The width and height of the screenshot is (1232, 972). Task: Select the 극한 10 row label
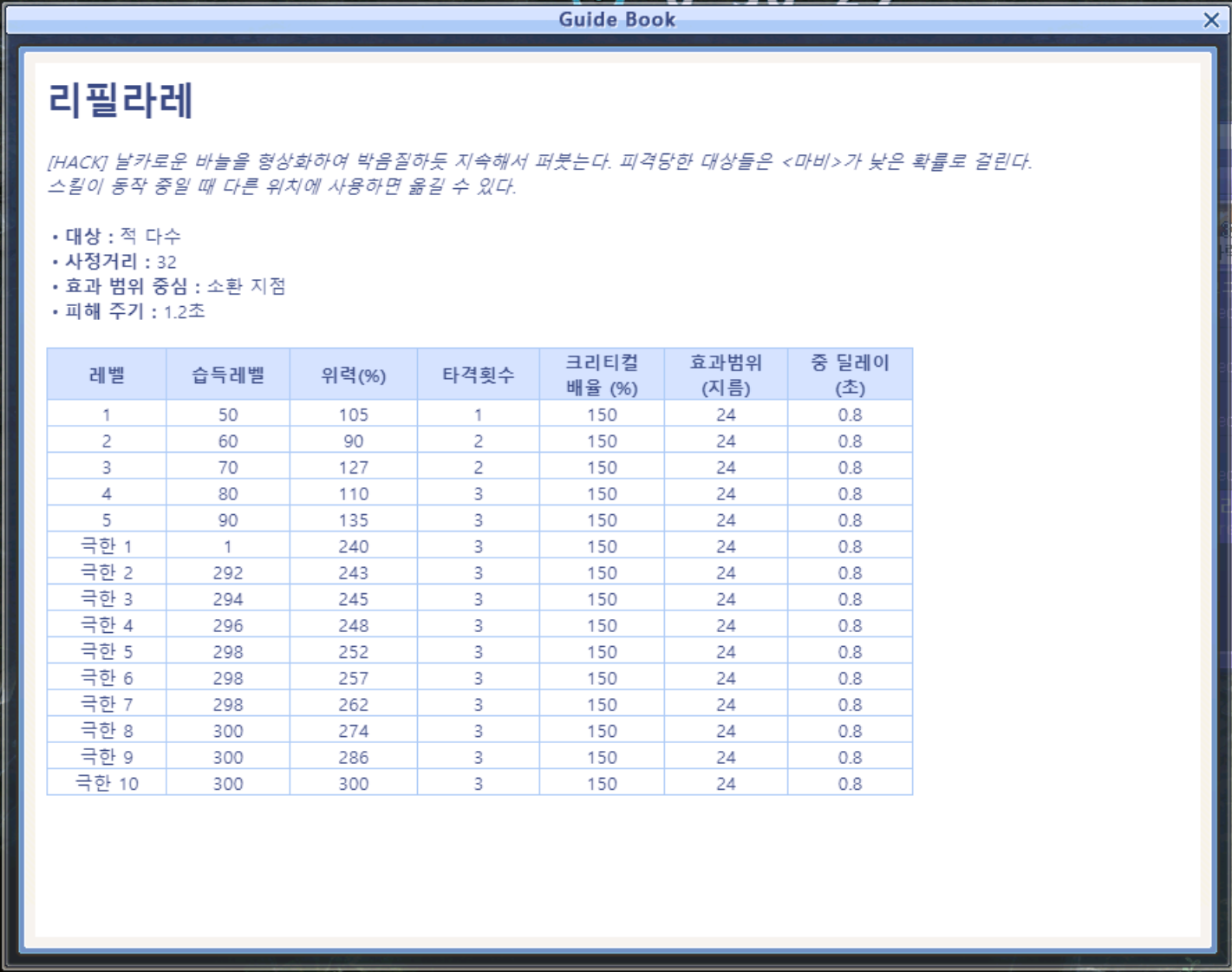pyautogui.click(x=107, y=784)
